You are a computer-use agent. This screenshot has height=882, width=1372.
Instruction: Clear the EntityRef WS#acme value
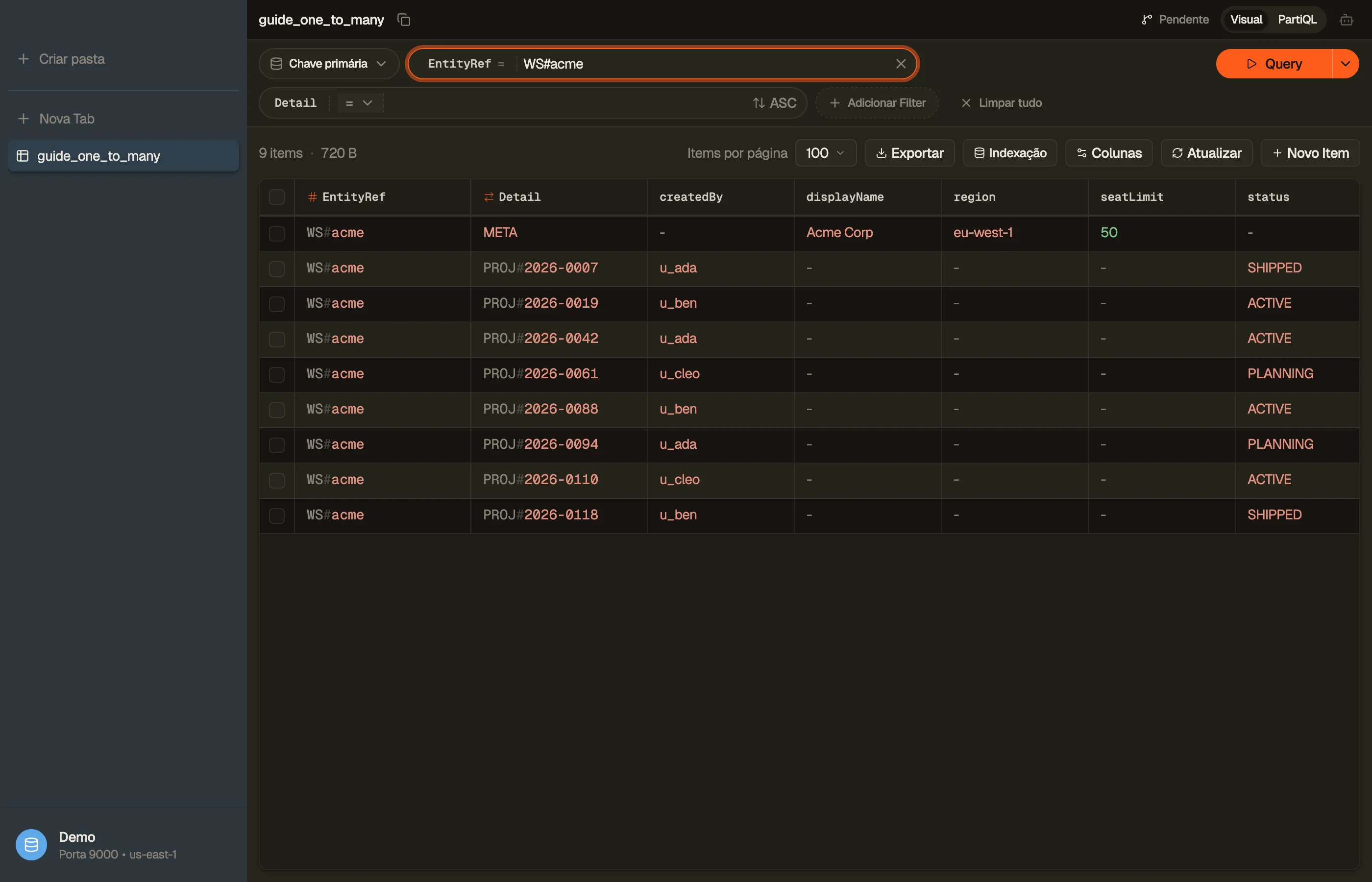tap(901, 64)
